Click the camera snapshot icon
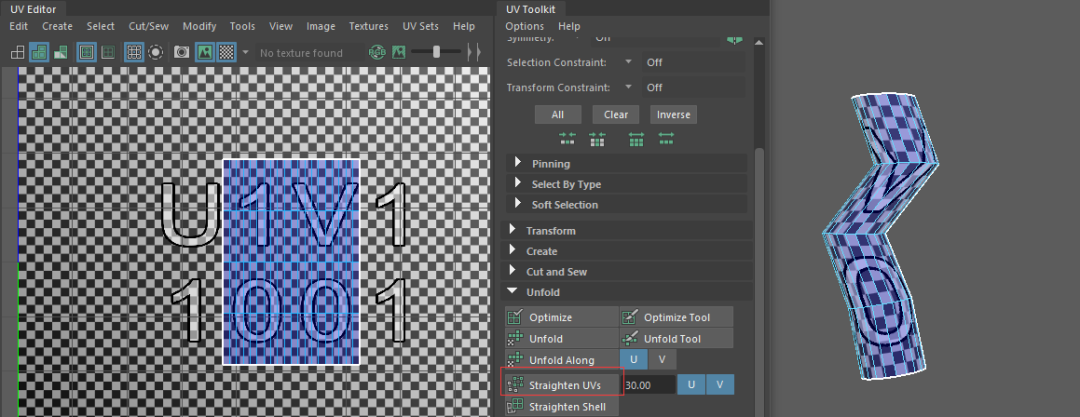The image size is (1080, 417). point(181,52)
